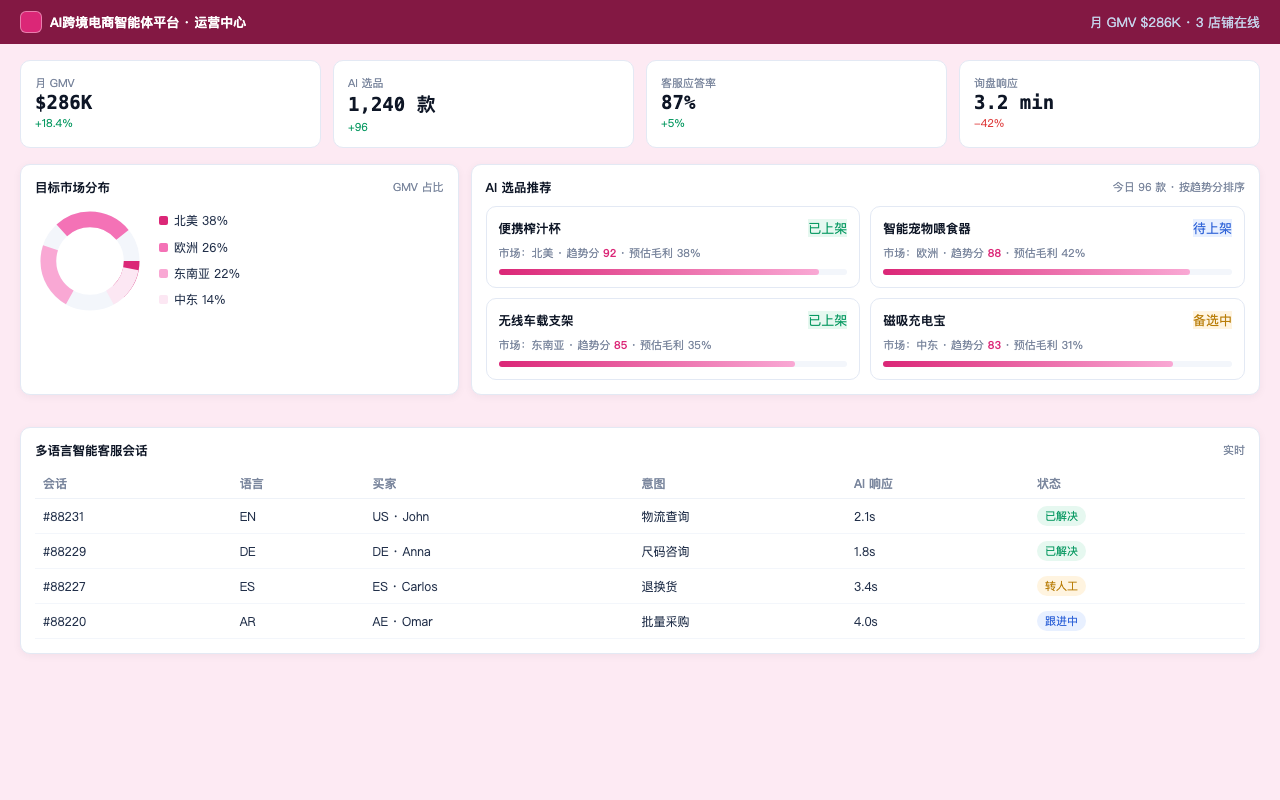Select the 北美 38% legend color swatch

click(163, 221)
